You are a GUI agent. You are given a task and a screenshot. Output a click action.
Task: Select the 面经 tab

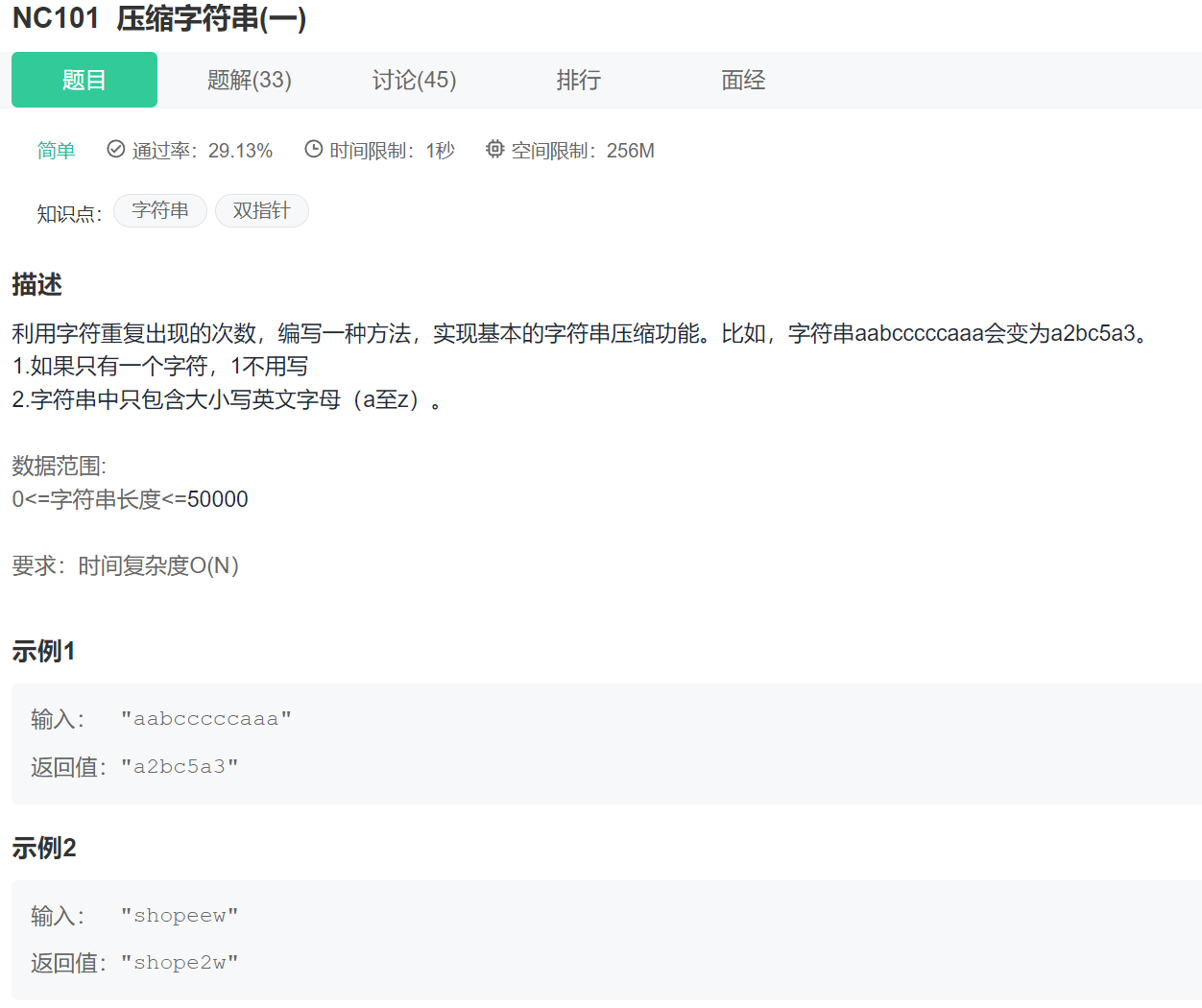(x=744, y=80)
